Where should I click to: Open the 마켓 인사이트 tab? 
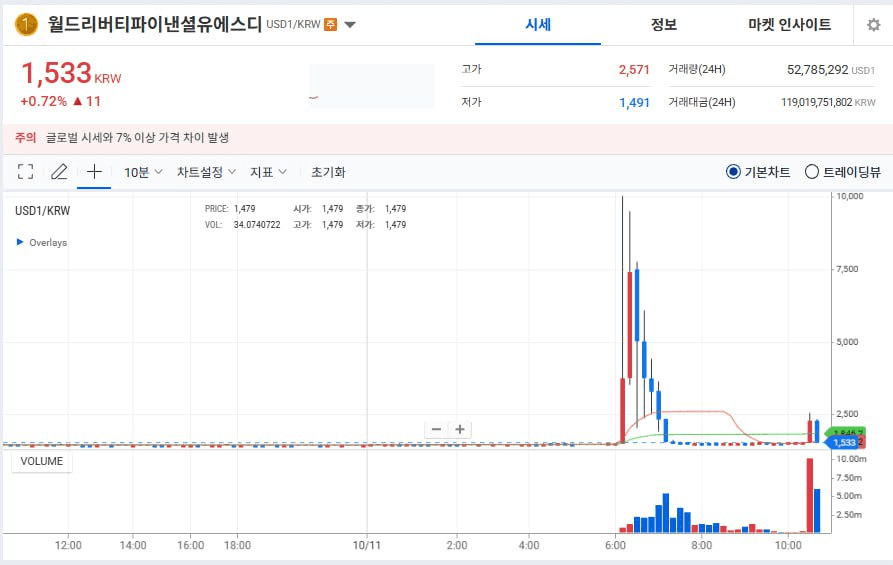[789, 25]
